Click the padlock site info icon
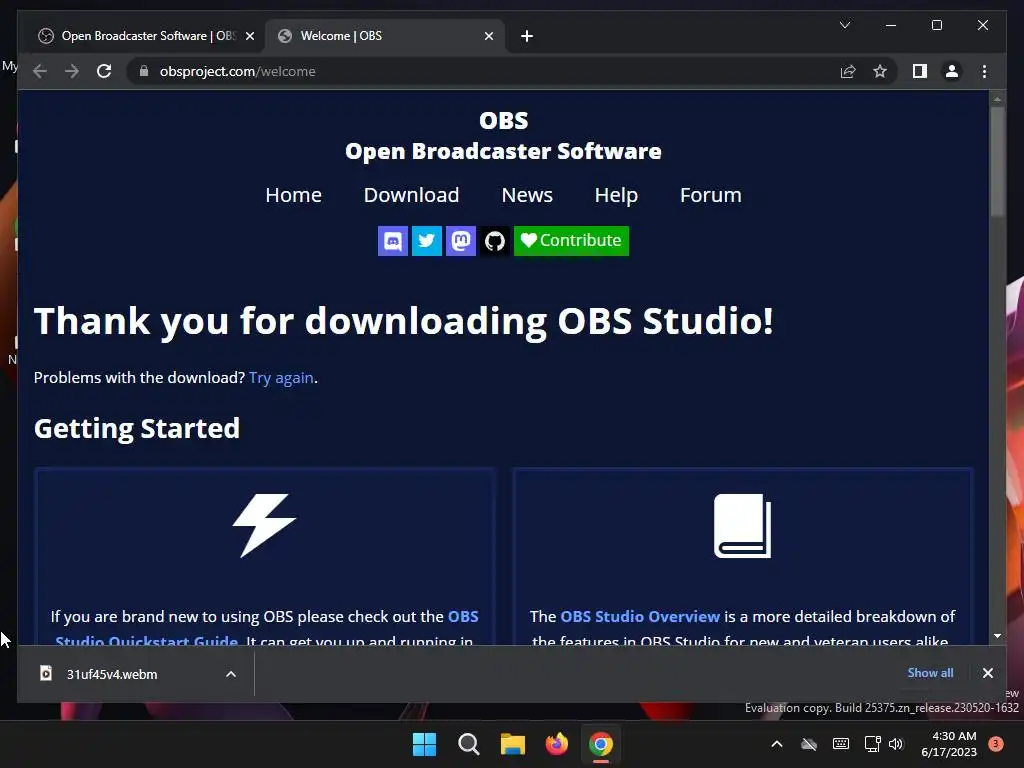Image resolution: width=1024 pixels, height=768 pixels. click(x=144, y=71)
